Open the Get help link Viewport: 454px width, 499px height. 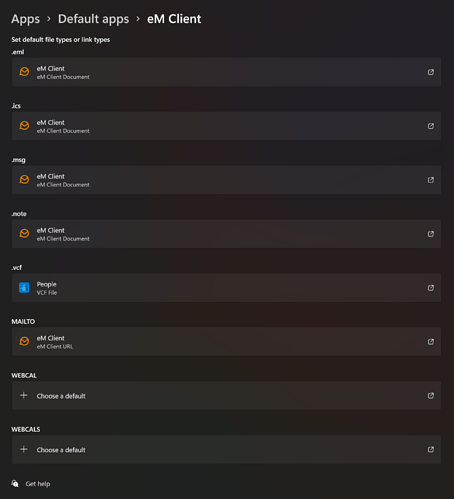(x=38, y=484)
